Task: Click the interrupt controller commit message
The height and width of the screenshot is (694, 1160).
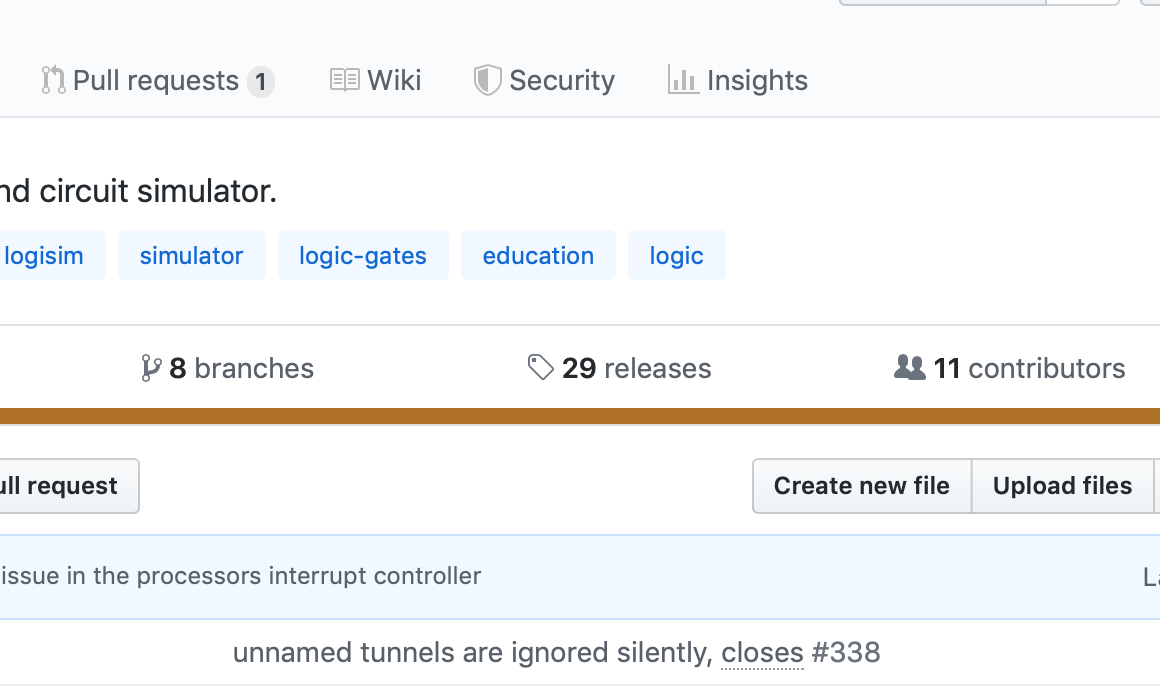Action: coord(240,575)
